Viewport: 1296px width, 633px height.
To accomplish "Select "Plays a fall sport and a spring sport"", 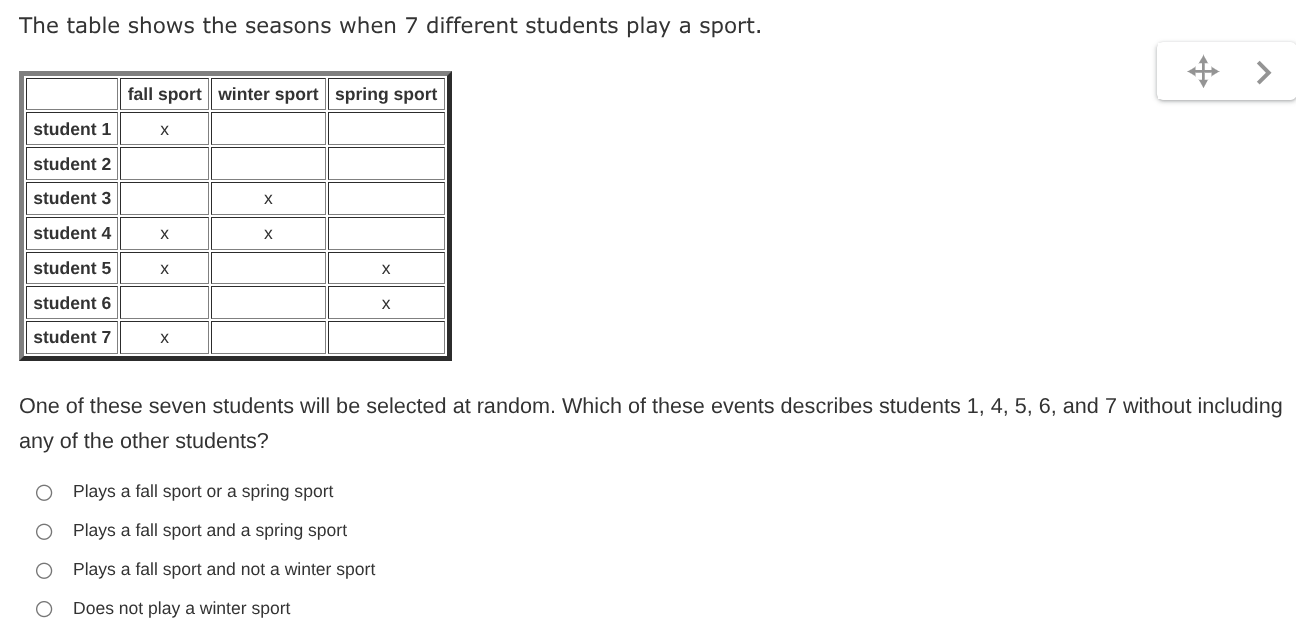I will pos(44,531).
